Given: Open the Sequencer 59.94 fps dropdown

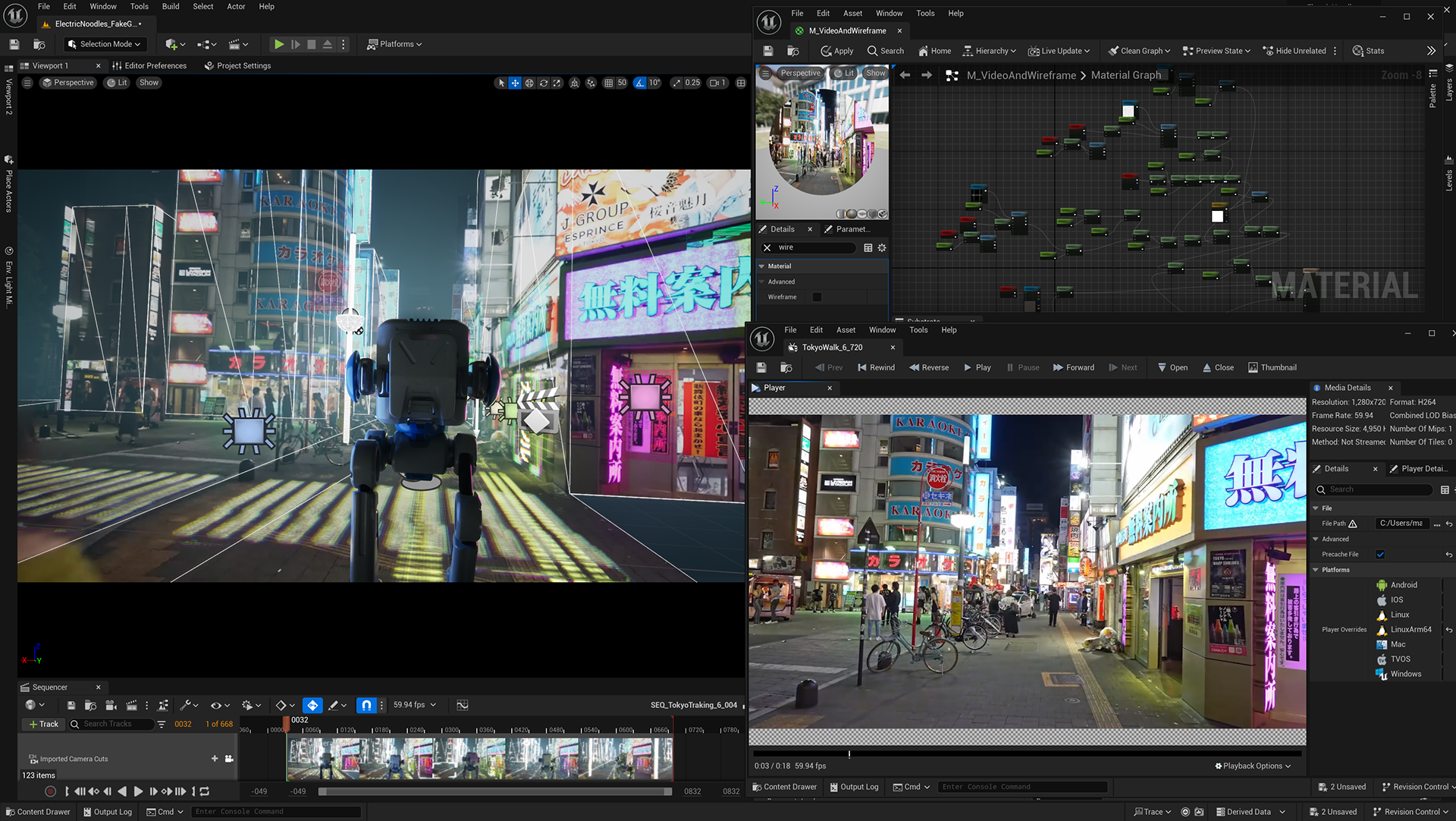Looking at the screenshot, I should pyautogui.click(x=414, y=705).
